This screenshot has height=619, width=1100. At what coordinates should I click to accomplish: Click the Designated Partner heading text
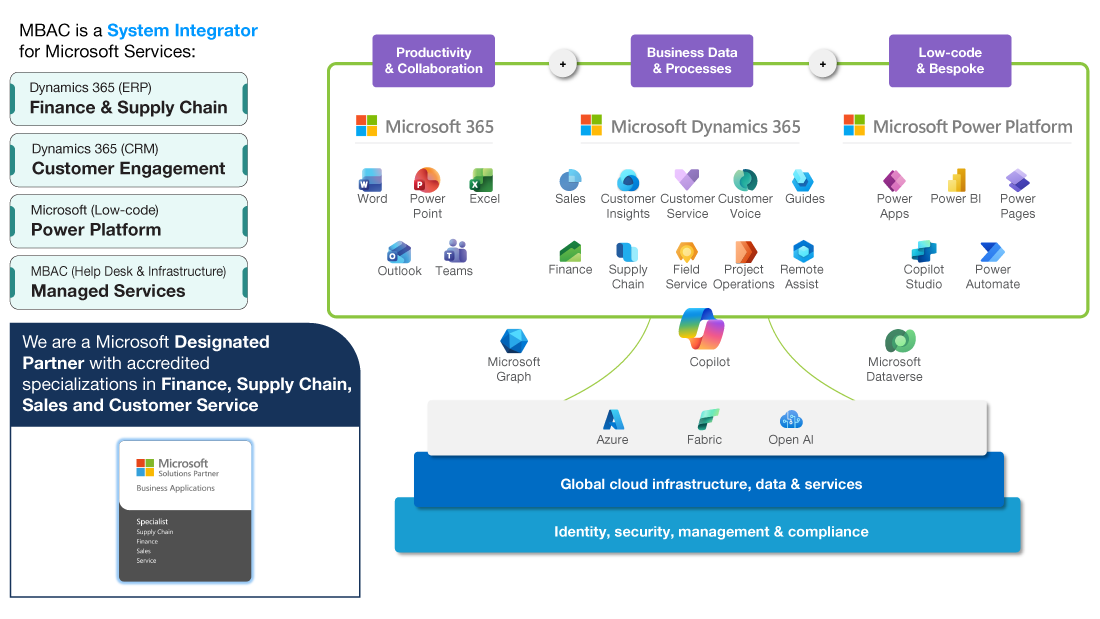(146, 352)
